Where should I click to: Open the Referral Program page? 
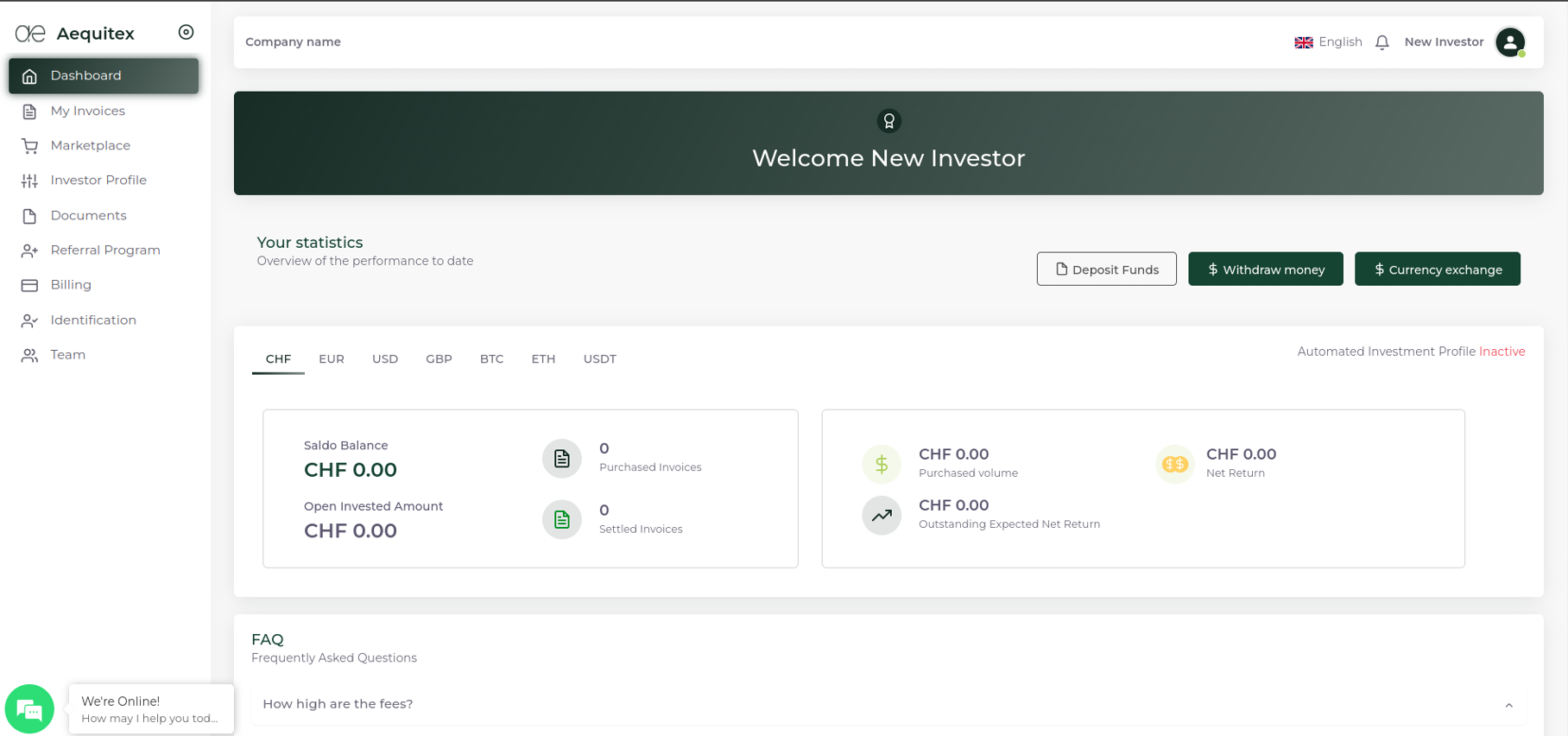click(104, 250)
